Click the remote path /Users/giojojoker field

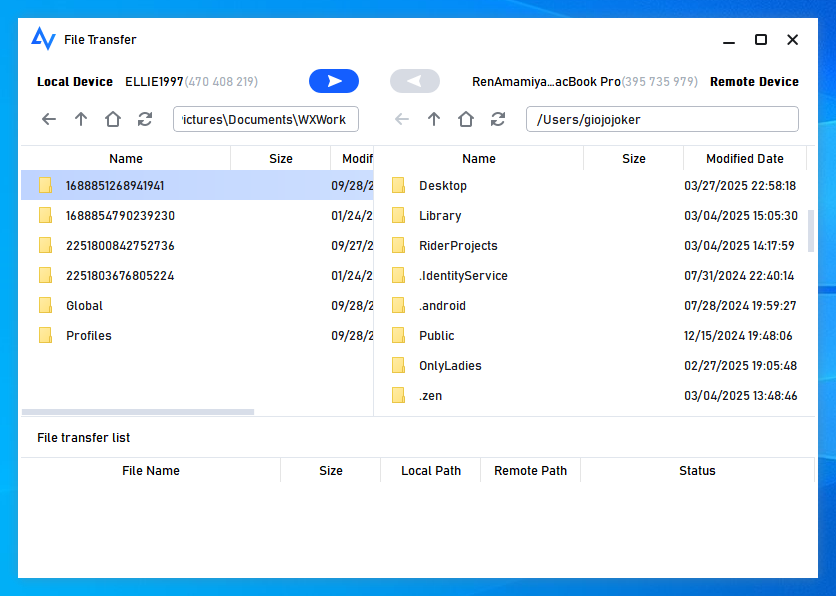coord(662,120)
